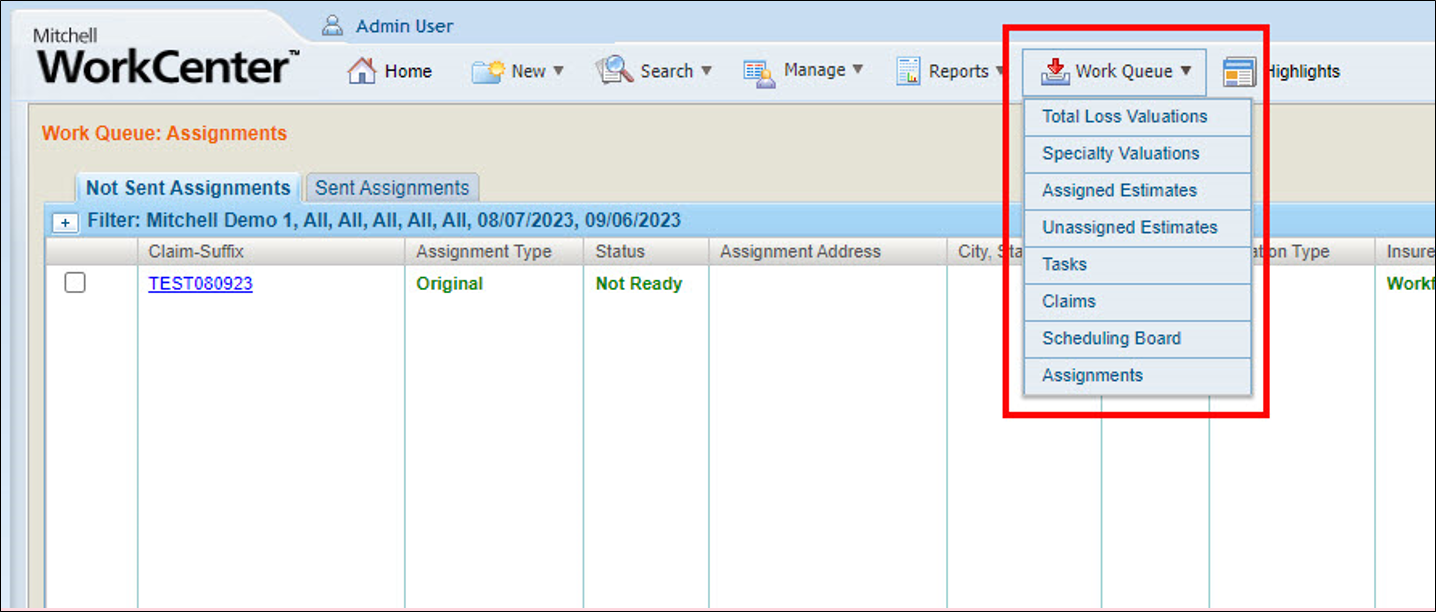Tick the checkbox for claim TEST080923

pyautogui.click(x=75, y=283)
